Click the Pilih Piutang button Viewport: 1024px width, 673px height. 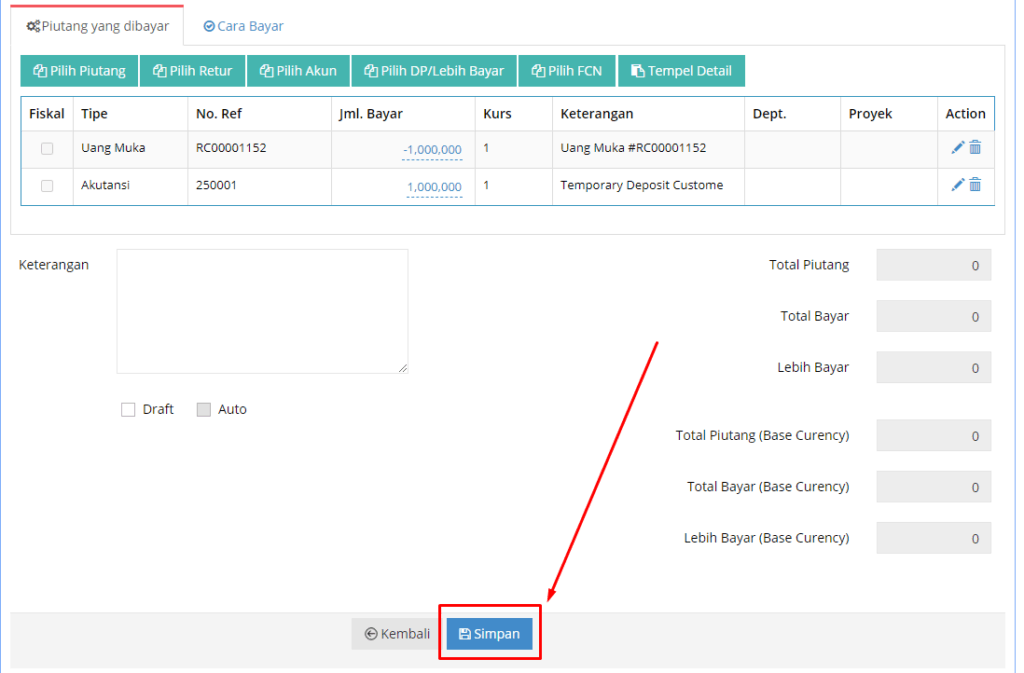(79, 71)
